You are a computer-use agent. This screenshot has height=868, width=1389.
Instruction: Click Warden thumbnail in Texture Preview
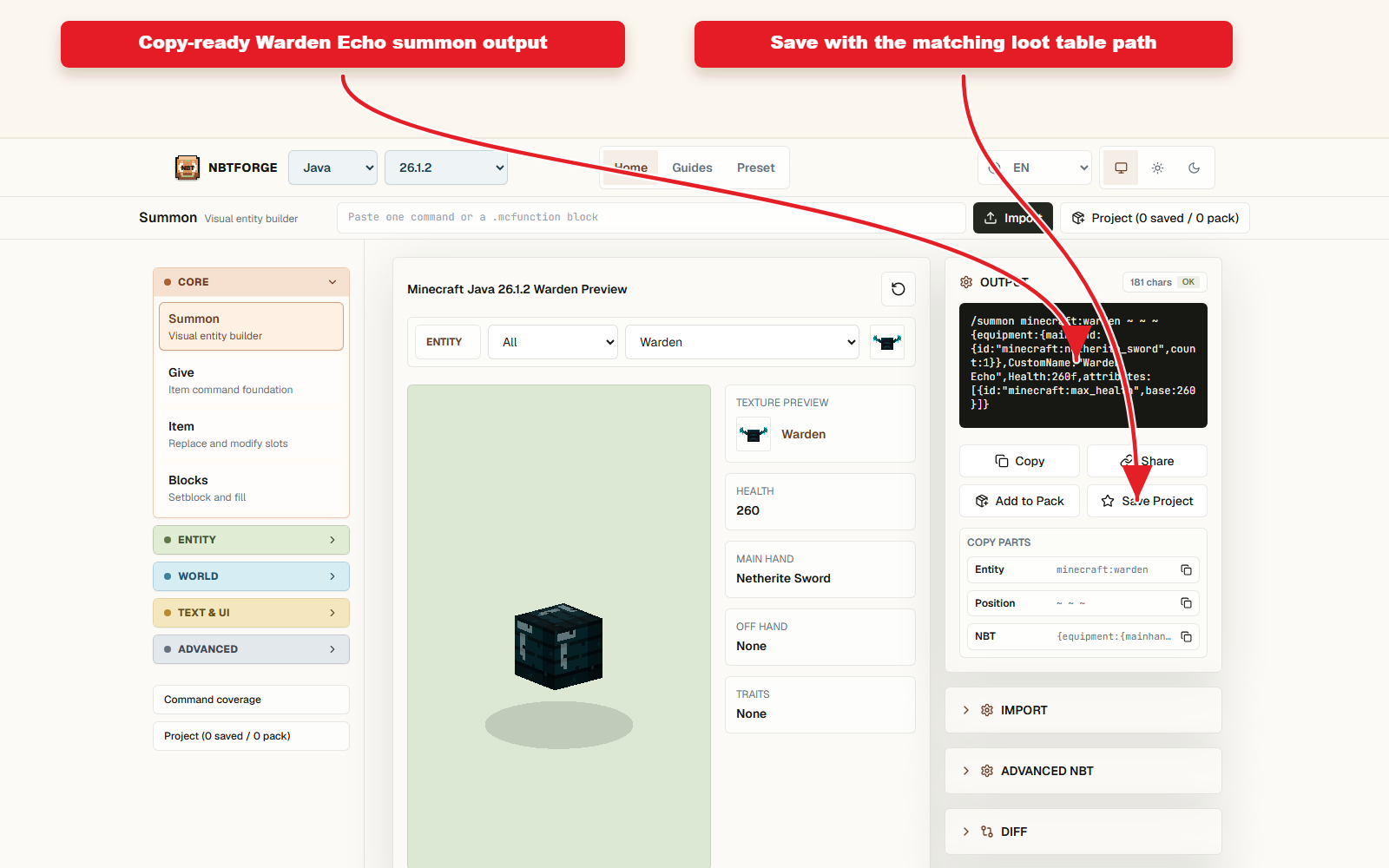pyautogui.click(x=753, y=434)
